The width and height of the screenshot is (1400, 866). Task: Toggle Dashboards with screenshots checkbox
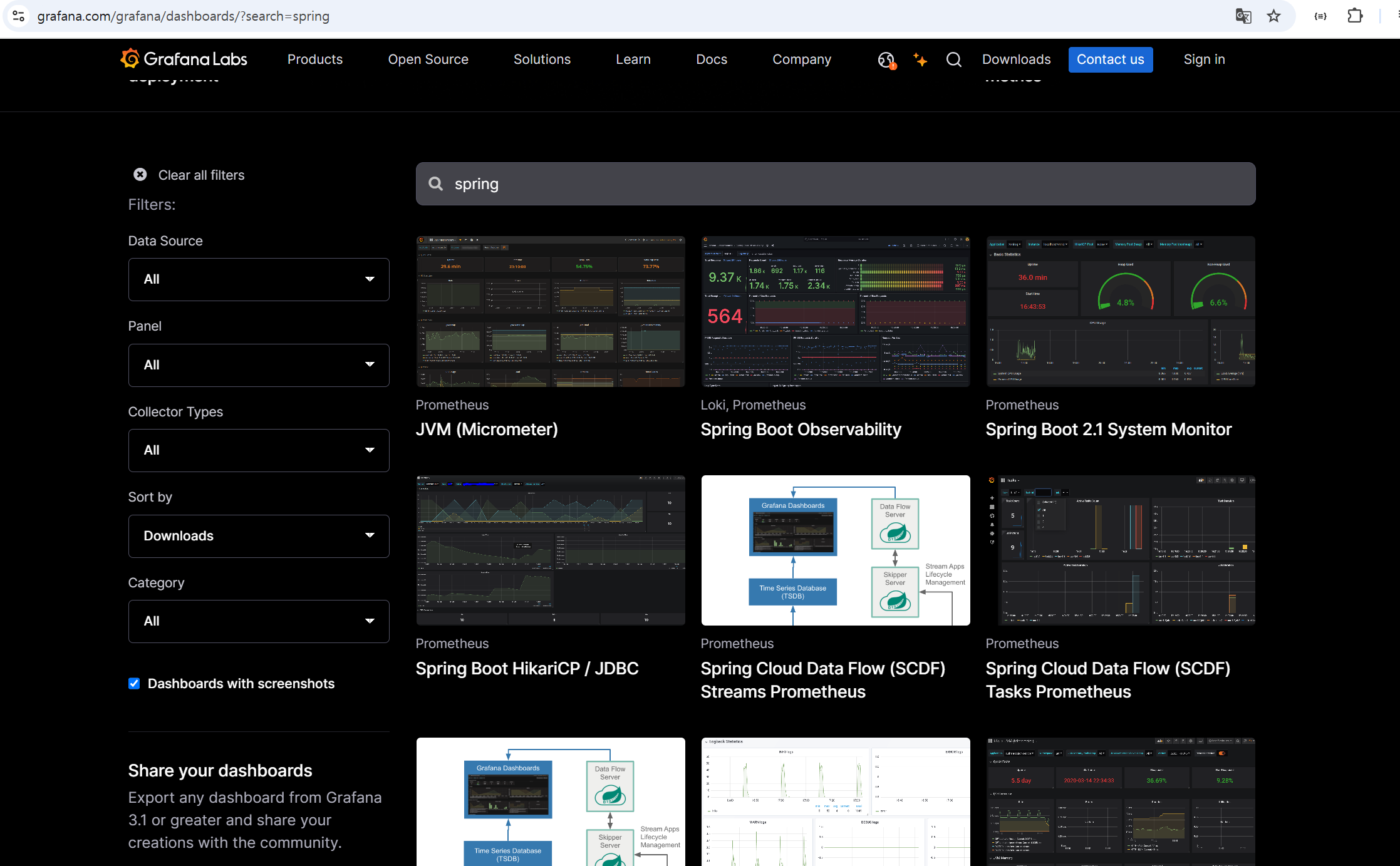[x=134, y=683]
